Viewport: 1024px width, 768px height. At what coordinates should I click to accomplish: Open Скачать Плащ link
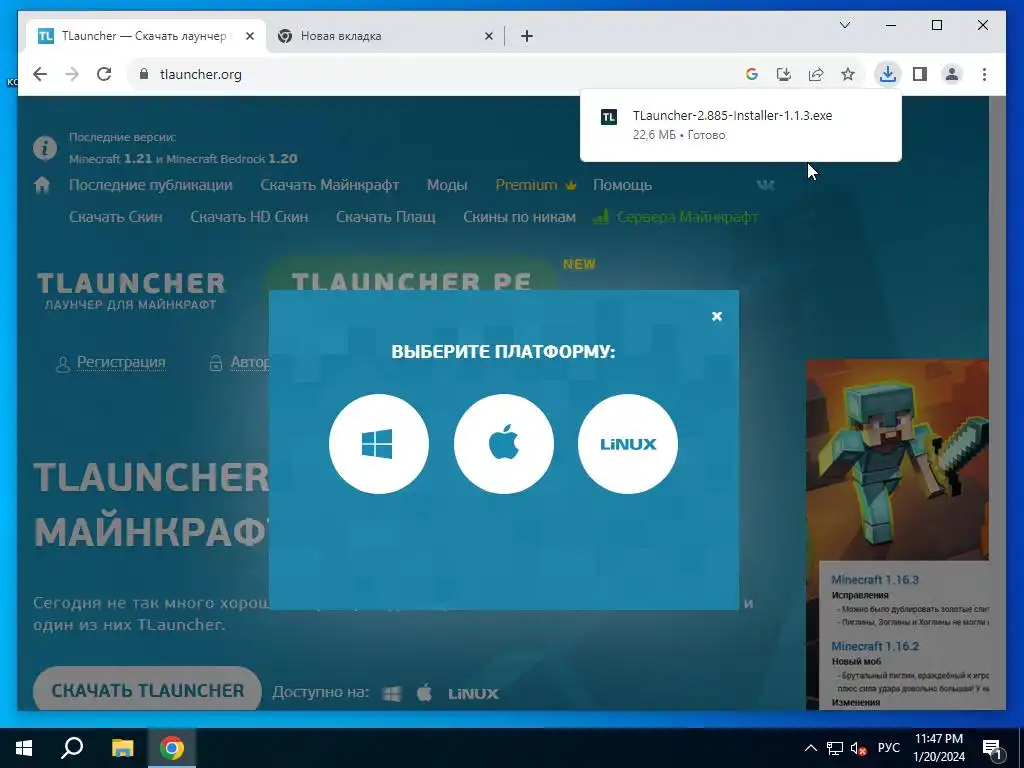pyautogui.click(x=385, y=217)
